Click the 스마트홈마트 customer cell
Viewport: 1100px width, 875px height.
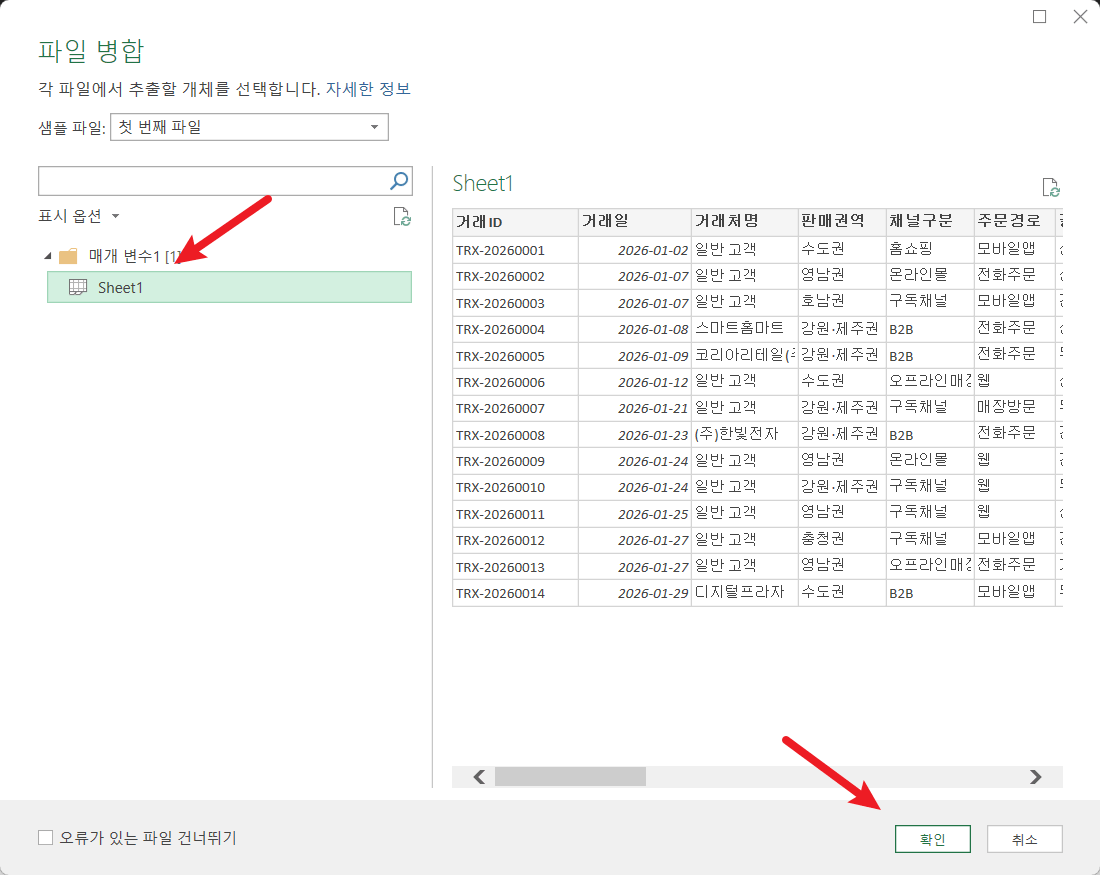745,329
